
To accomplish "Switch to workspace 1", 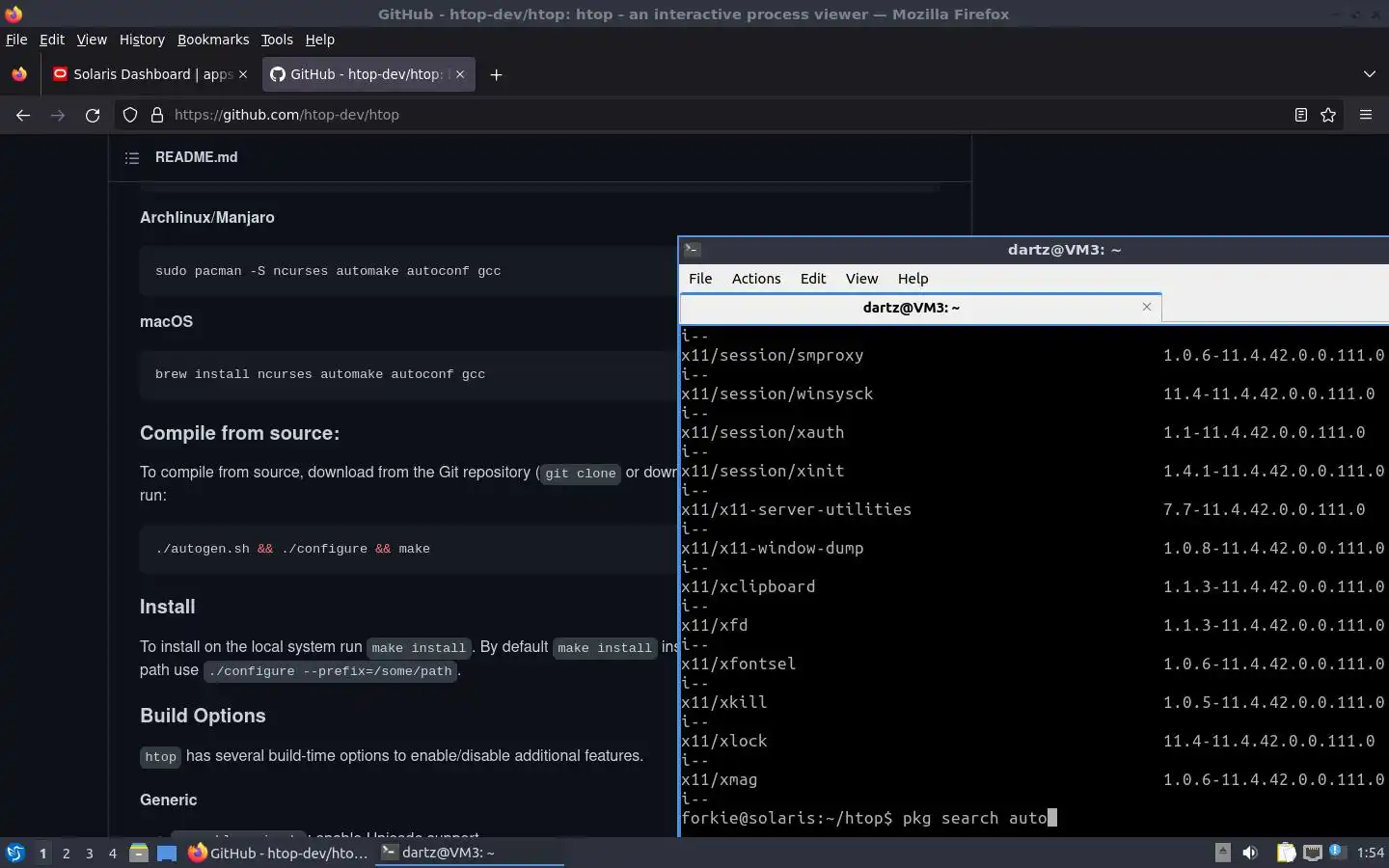I will pyautogui.click(x=42, y=854).
